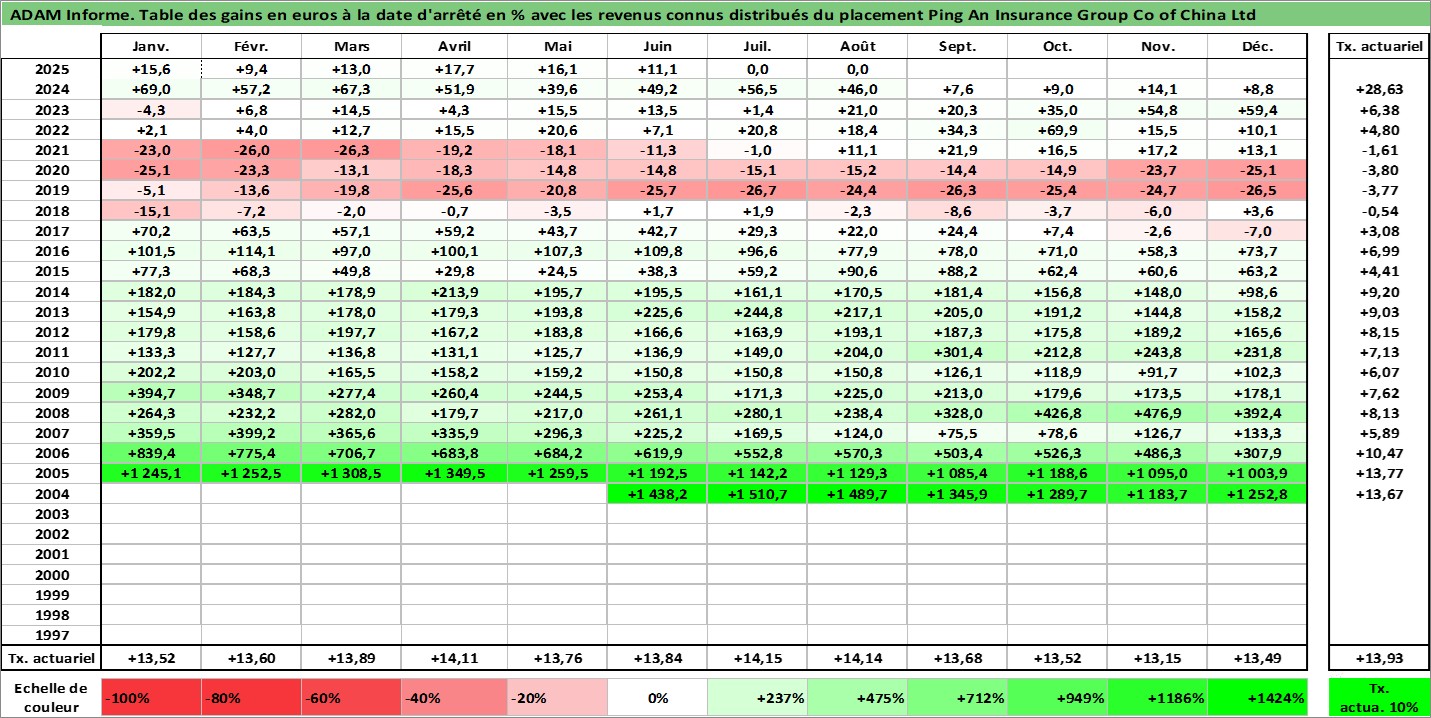This screenshot has width=1431, height=718.
Task: Click the +1 245,1 cell for Janv. 2005
Action: pos(151,474)
